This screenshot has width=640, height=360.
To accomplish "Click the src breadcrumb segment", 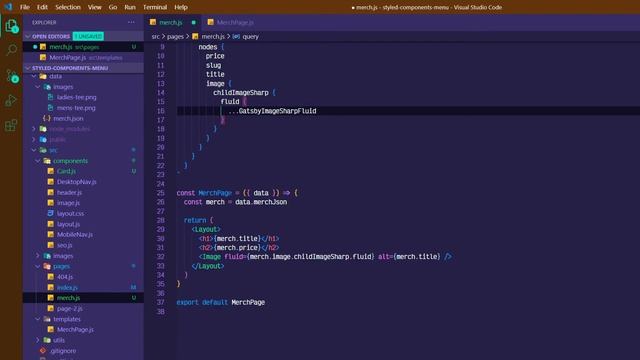I will [156, 36].
